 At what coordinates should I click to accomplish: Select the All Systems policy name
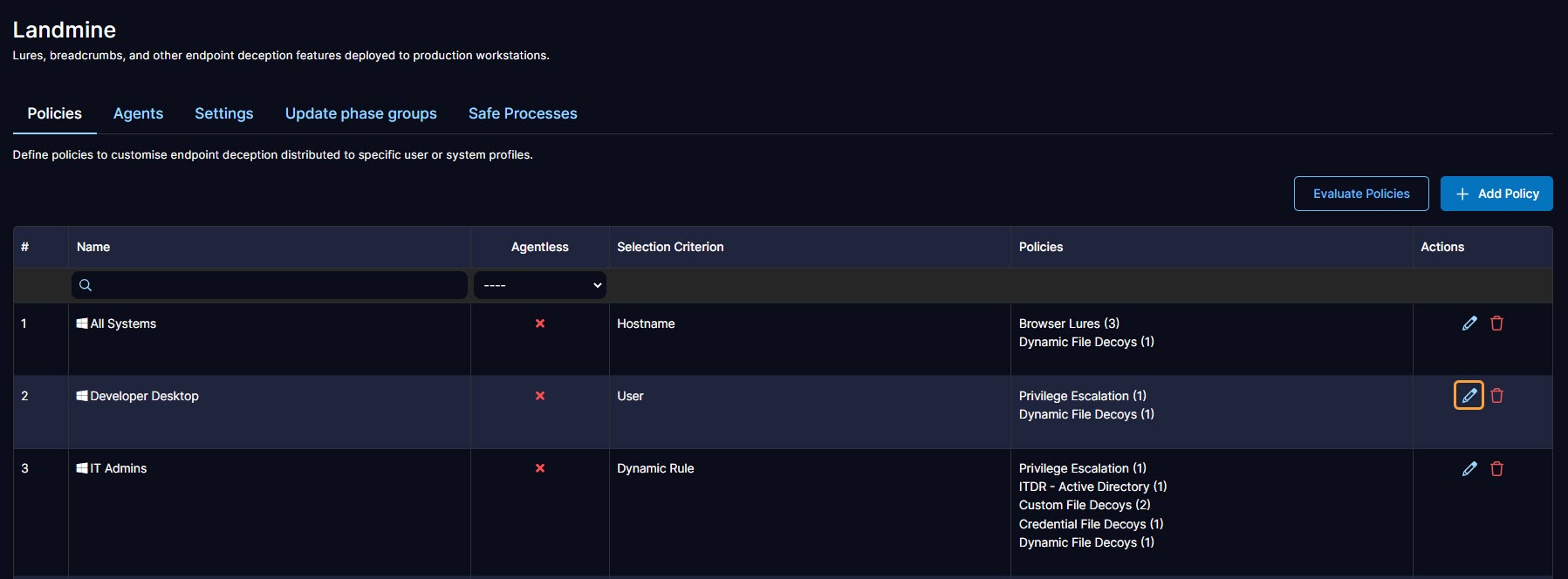point(123,324)
